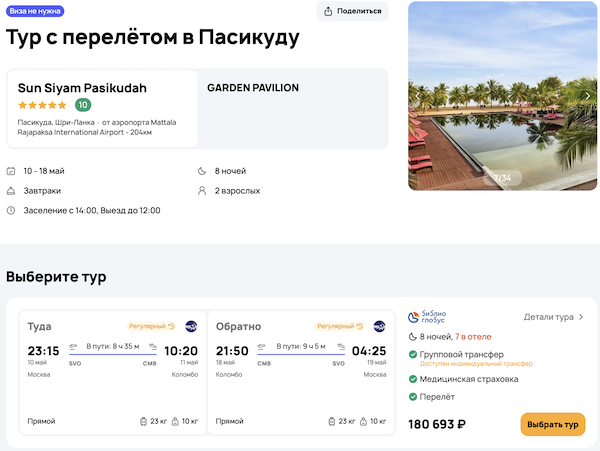
Task: Click the hotel five-star rating
Action: point(42,105)
